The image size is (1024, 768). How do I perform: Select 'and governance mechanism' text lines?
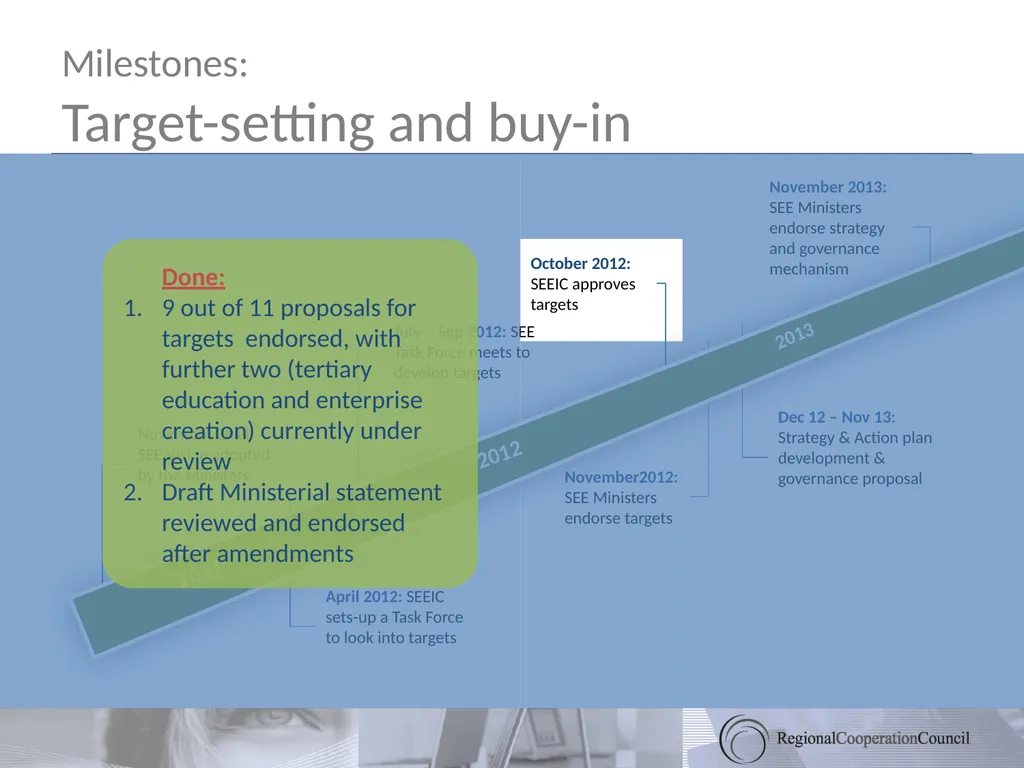824,259
